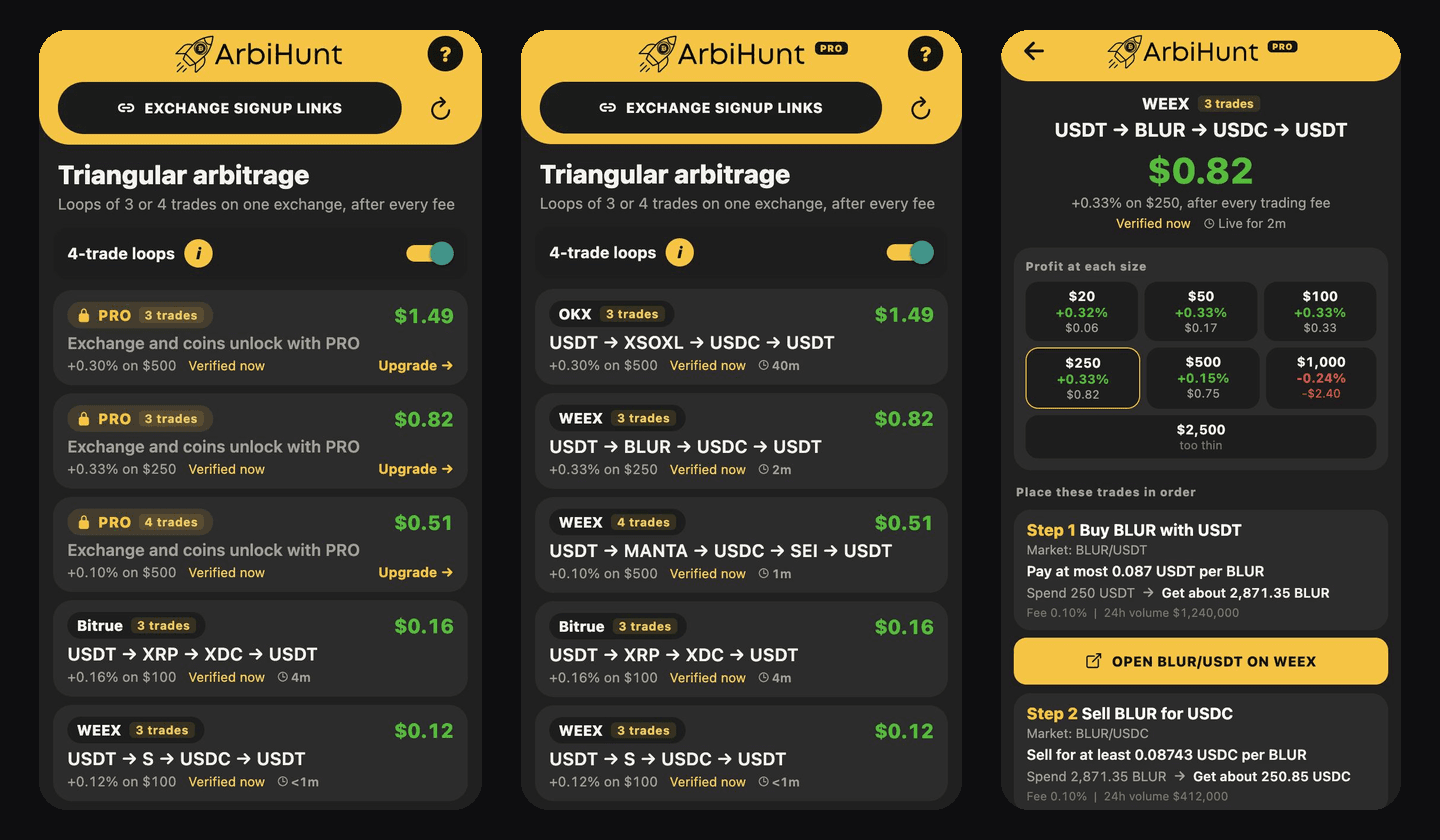Viewport: 1440px width, 840px height.
Task: Open WEEX USDT → S → USDC card in middle panel
Action: coord(741,753)
